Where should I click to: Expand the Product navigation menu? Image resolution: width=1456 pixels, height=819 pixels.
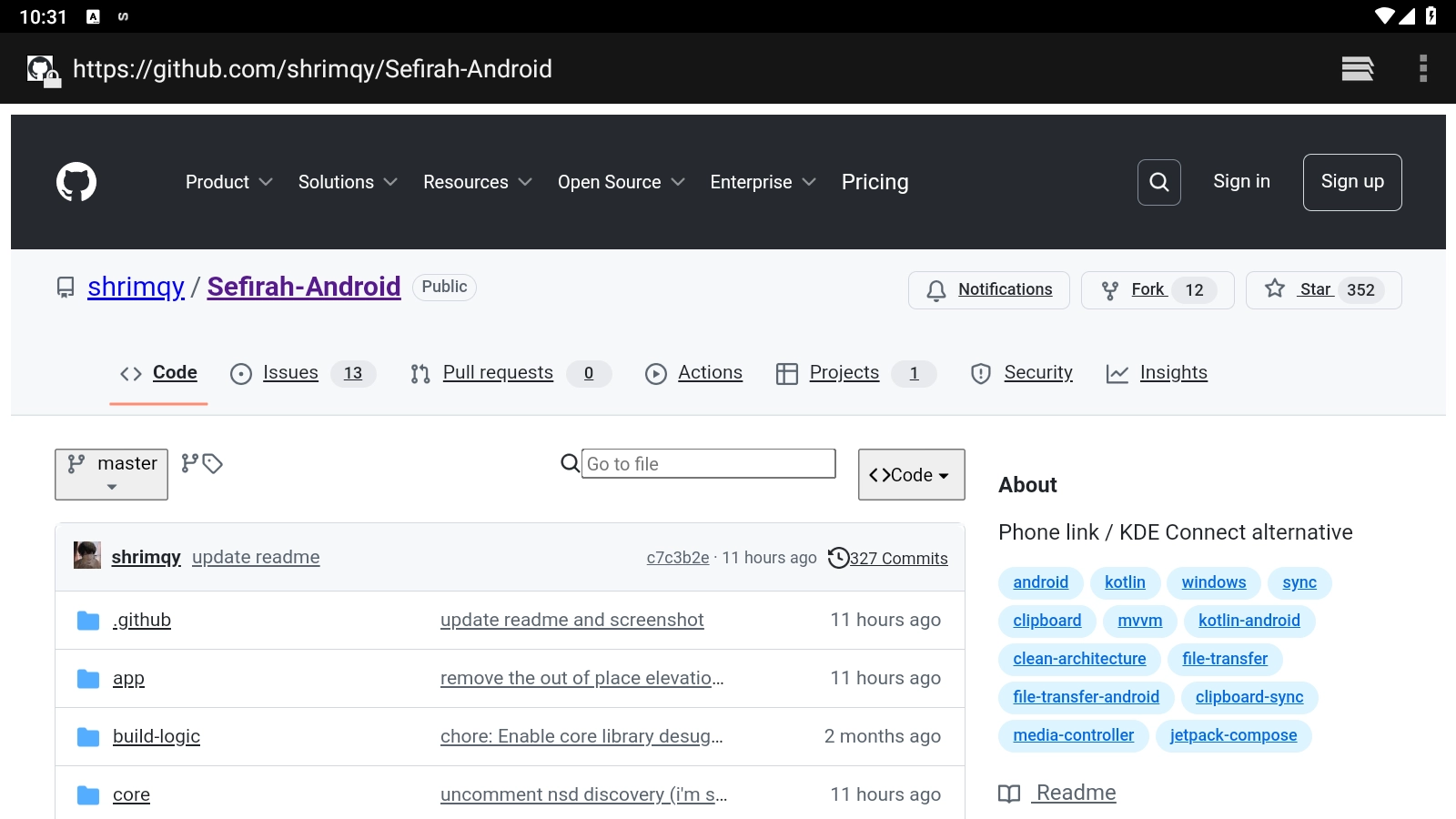[x=228, y=182]
